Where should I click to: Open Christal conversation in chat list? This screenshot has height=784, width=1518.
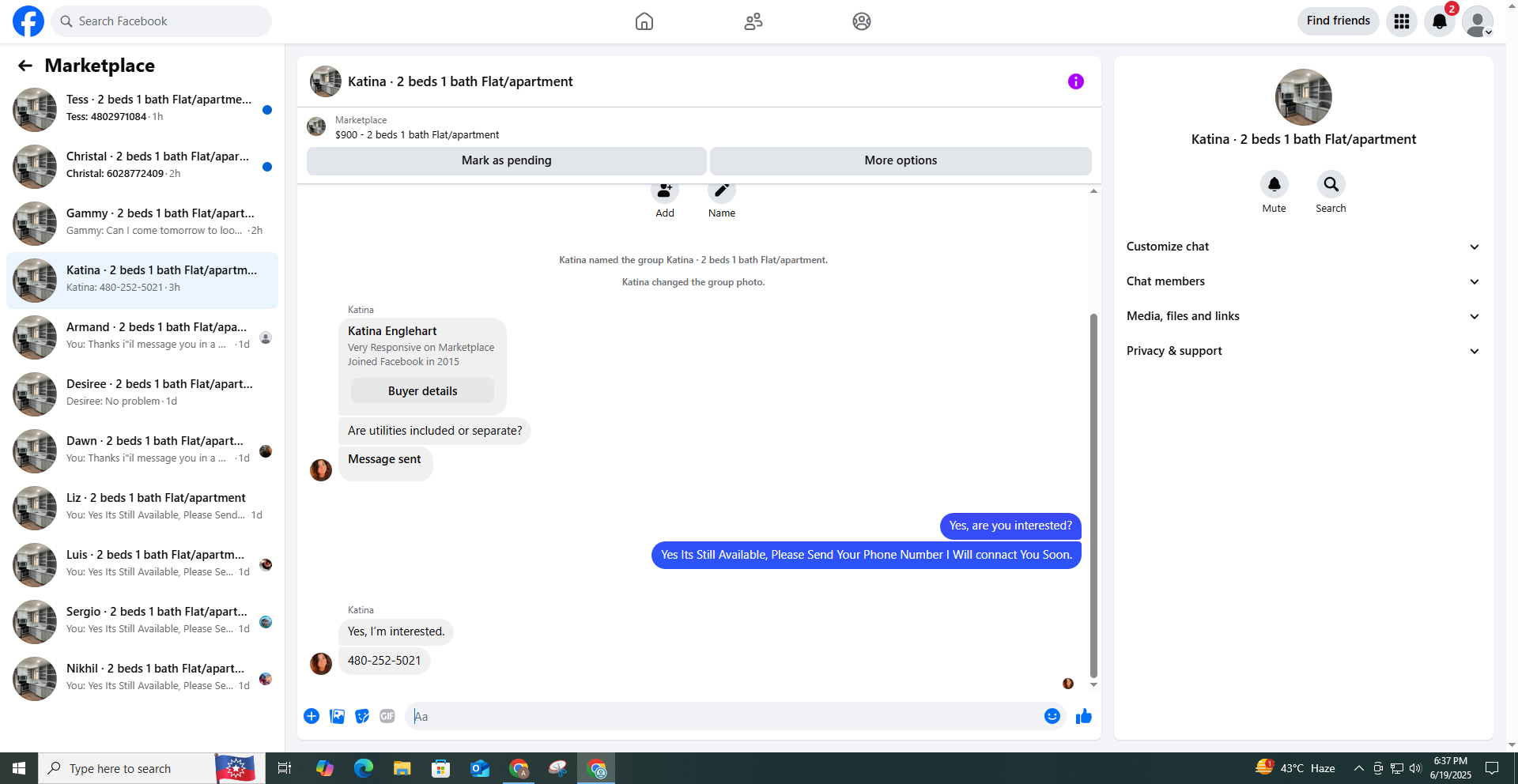pos(142,167)
